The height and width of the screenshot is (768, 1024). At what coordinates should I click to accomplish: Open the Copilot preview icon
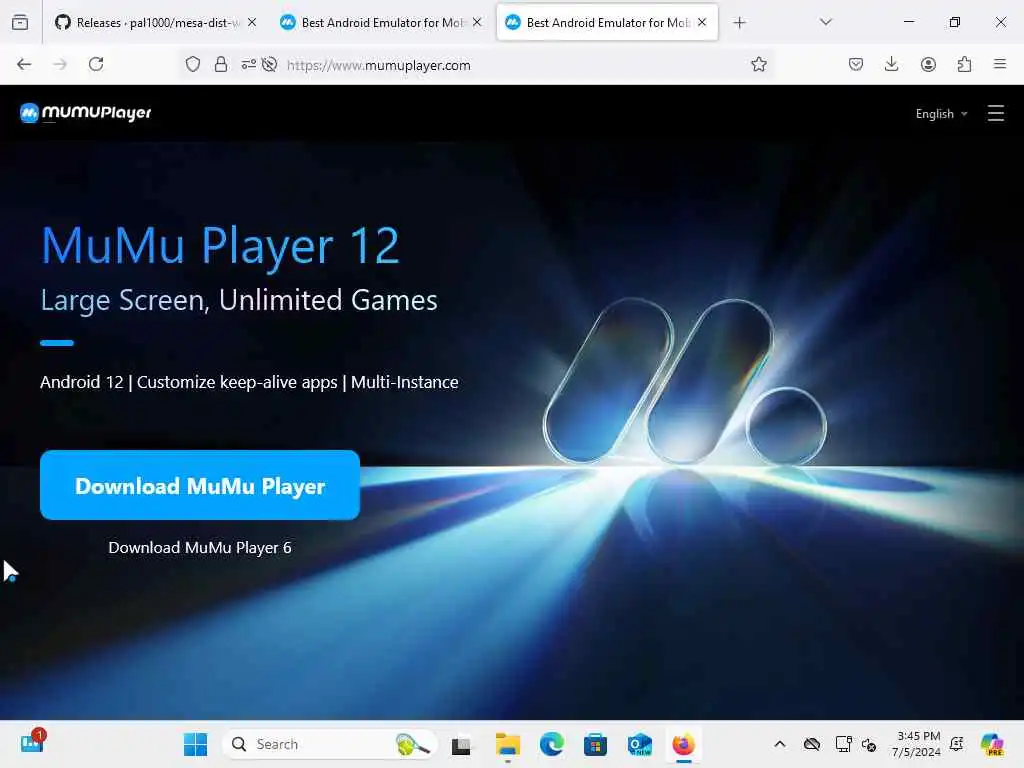992,744
